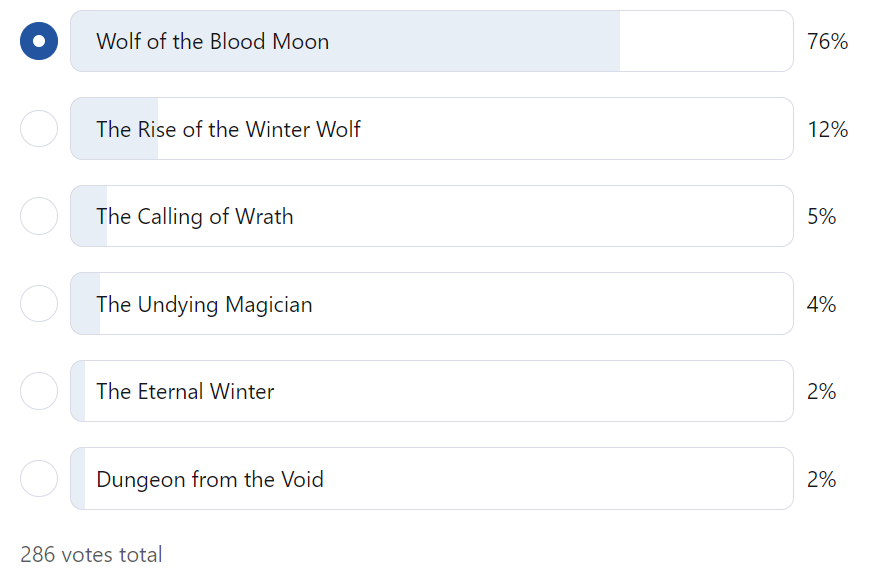Select the Wolf of the Blood Moon radio button

38,41
